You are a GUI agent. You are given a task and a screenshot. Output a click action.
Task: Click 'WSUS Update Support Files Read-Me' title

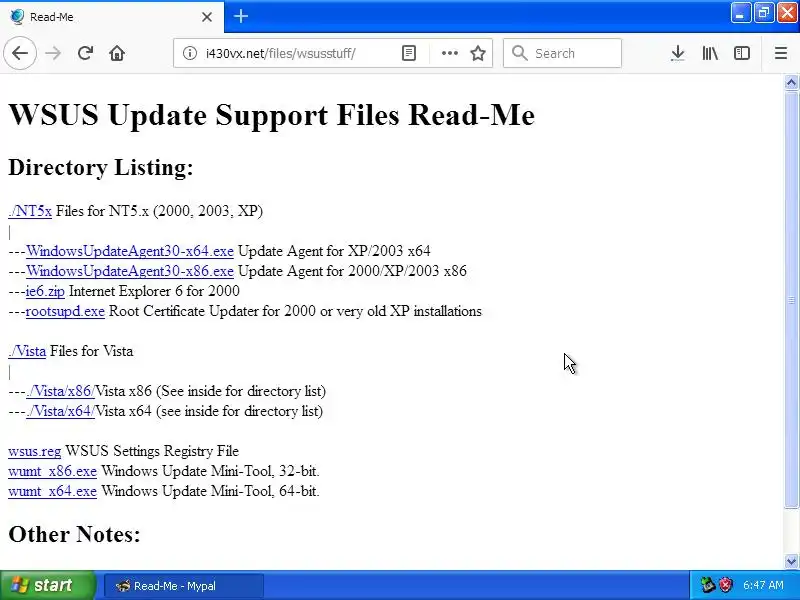click(271, 114)
